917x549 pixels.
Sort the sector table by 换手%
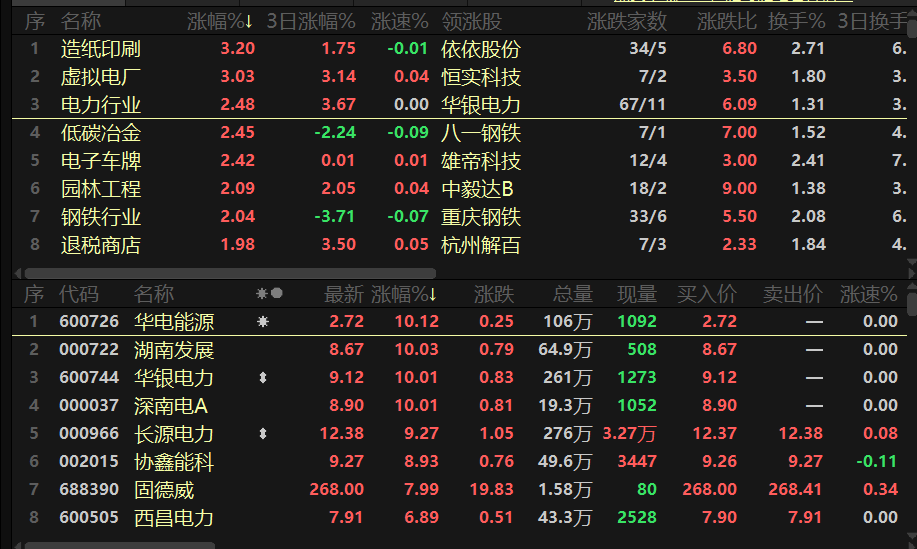pos(796,22)
